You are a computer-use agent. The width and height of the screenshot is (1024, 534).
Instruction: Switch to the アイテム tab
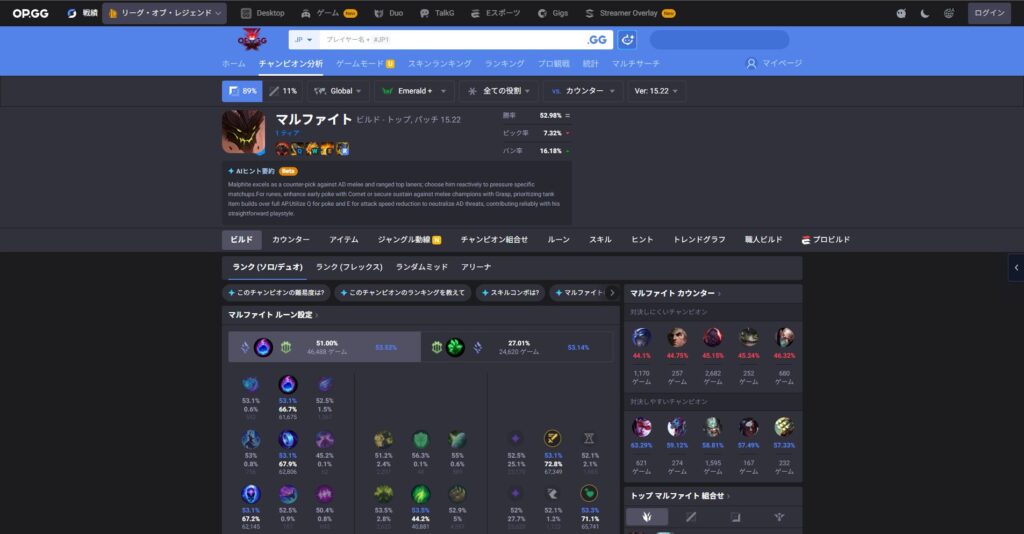click(343, 240)
